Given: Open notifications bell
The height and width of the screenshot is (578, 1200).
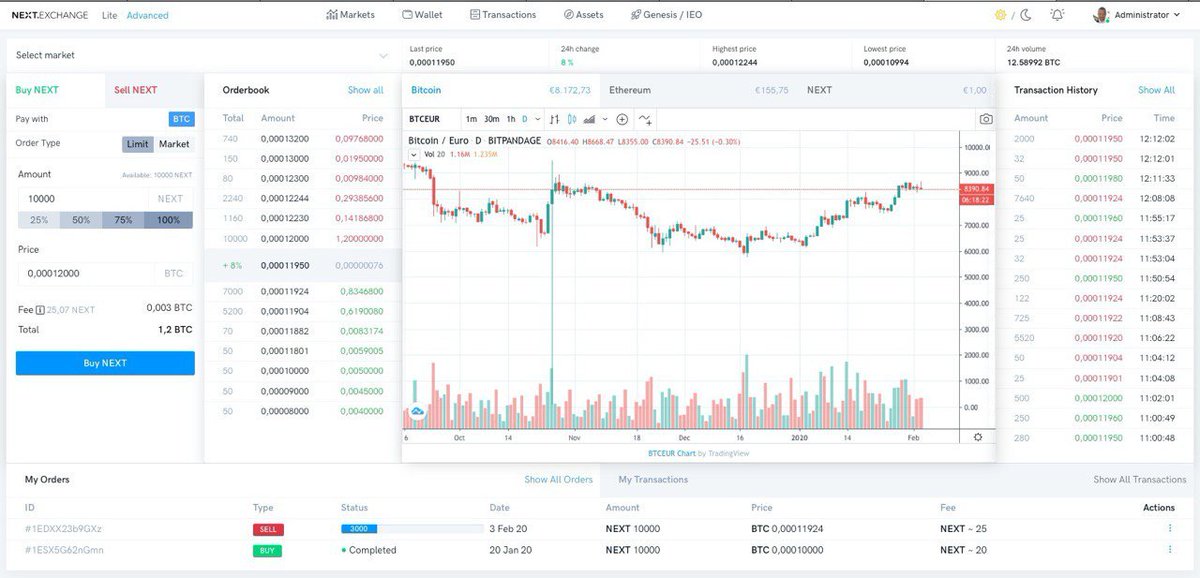Looking at the screenshot, I should point(1057,15).
